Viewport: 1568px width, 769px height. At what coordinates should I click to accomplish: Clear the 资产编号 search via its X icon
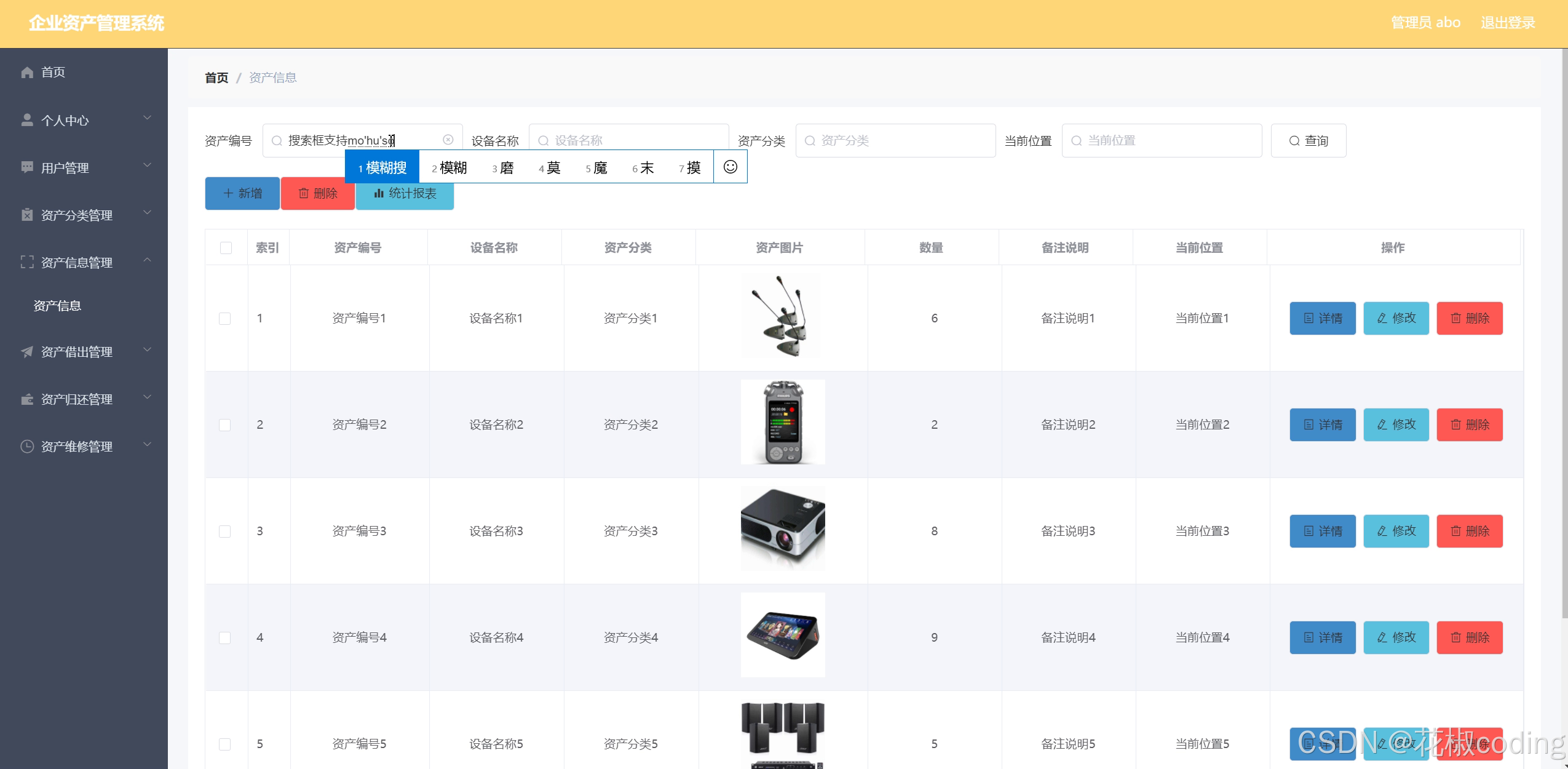pyautogui.click(x=448, y=140)
